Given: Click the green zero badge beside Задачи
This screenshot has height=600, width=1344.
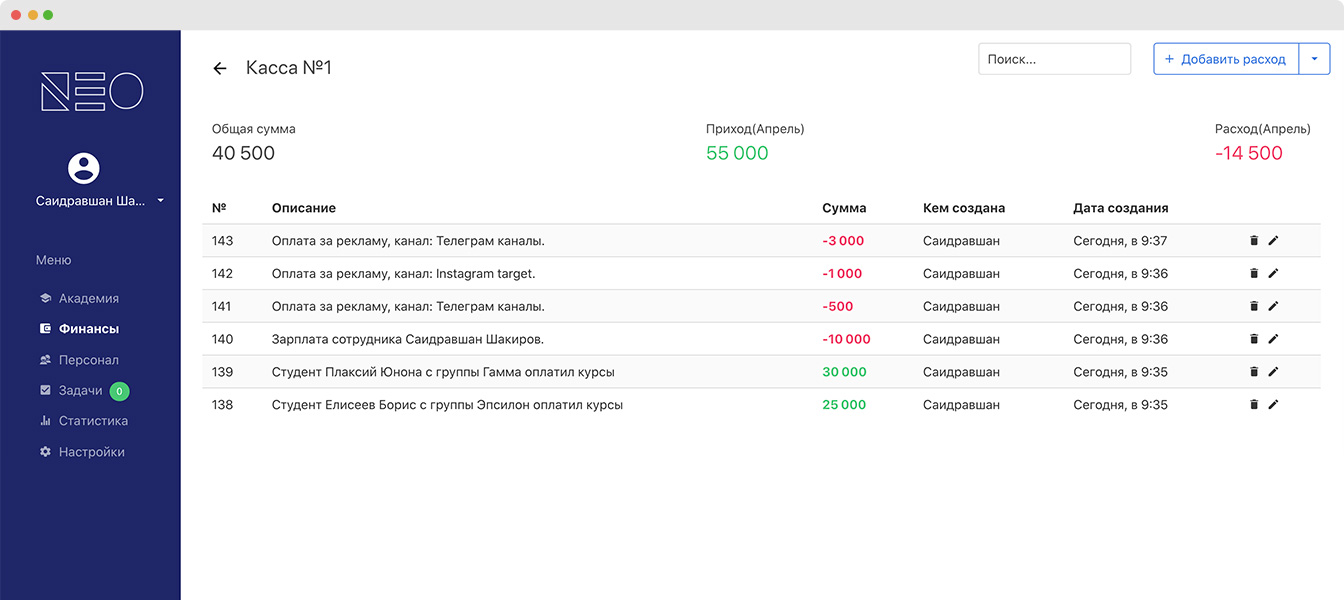Looking at the screenshot, I should [x=120, y=390].
